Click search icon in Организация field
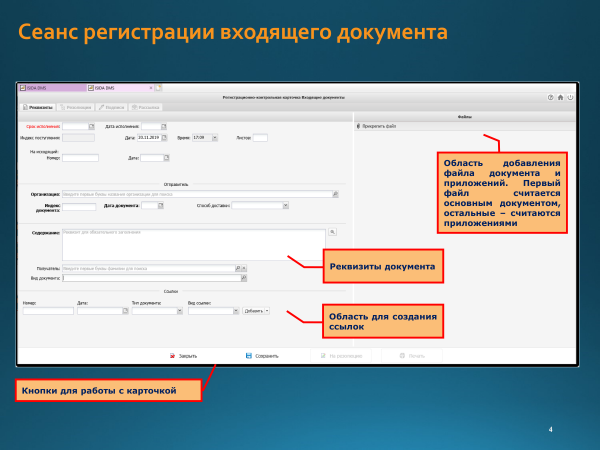 click(x=335, y=195)
